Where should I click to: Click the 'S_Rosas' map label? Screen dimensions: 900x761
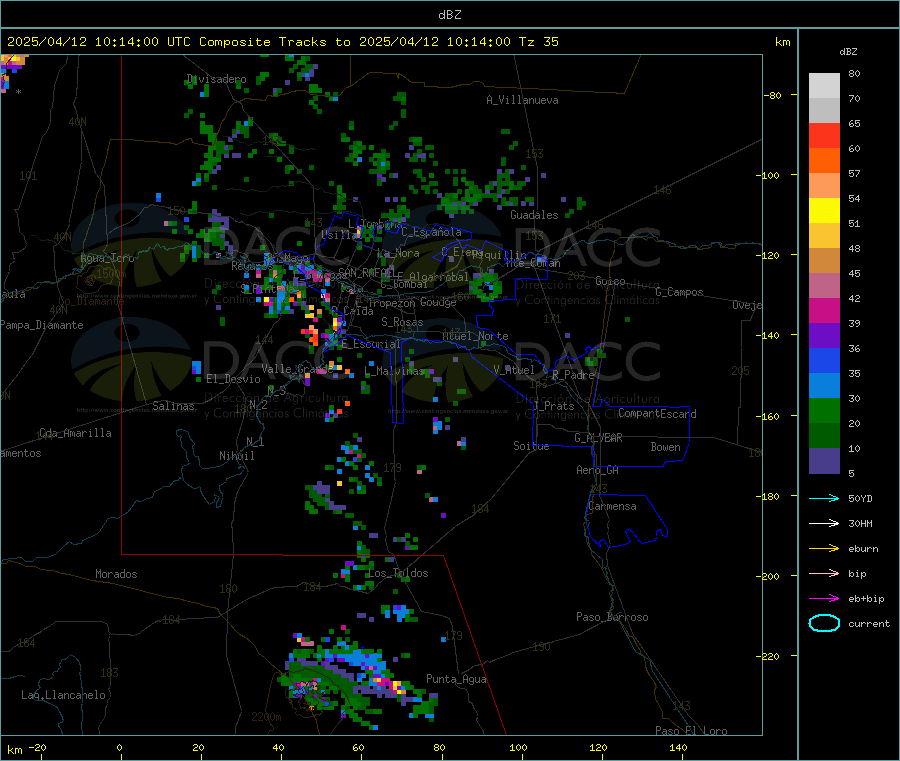click(x=402, y=322)
